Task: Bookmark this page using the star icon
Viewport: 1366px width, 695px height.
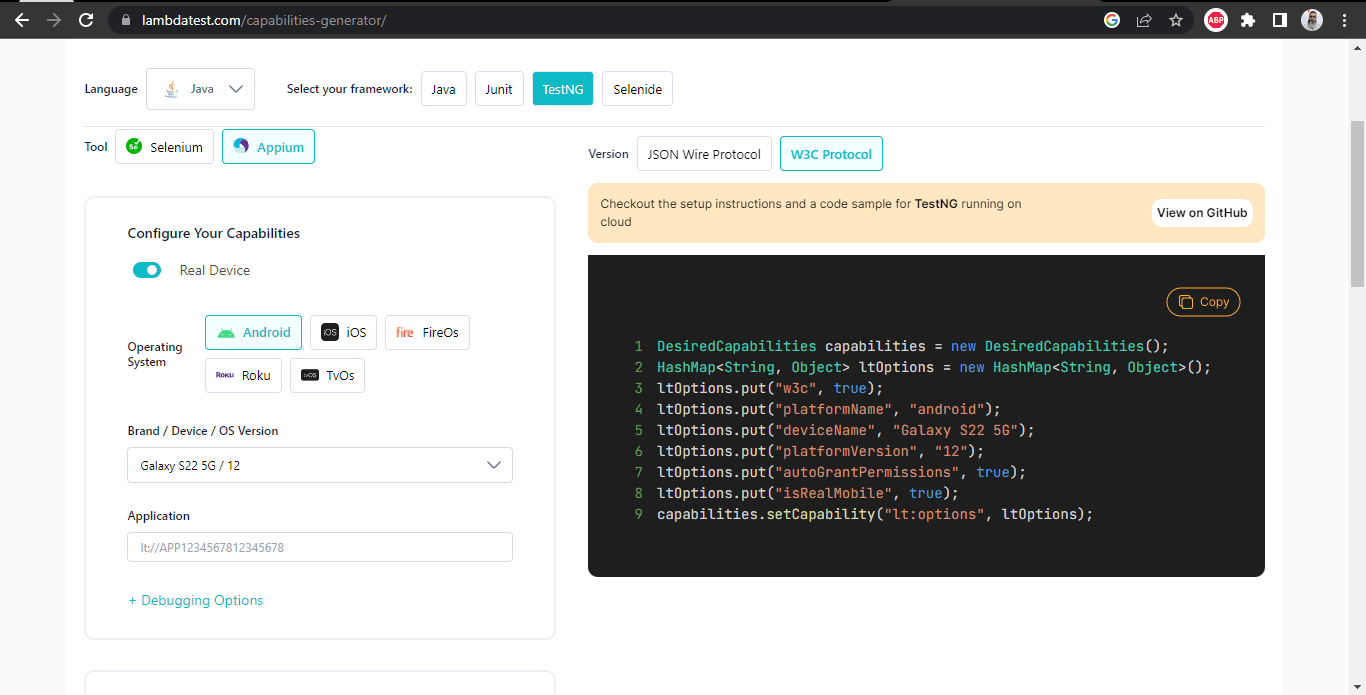Action: pyautogui.click(x=1176, y=20)
